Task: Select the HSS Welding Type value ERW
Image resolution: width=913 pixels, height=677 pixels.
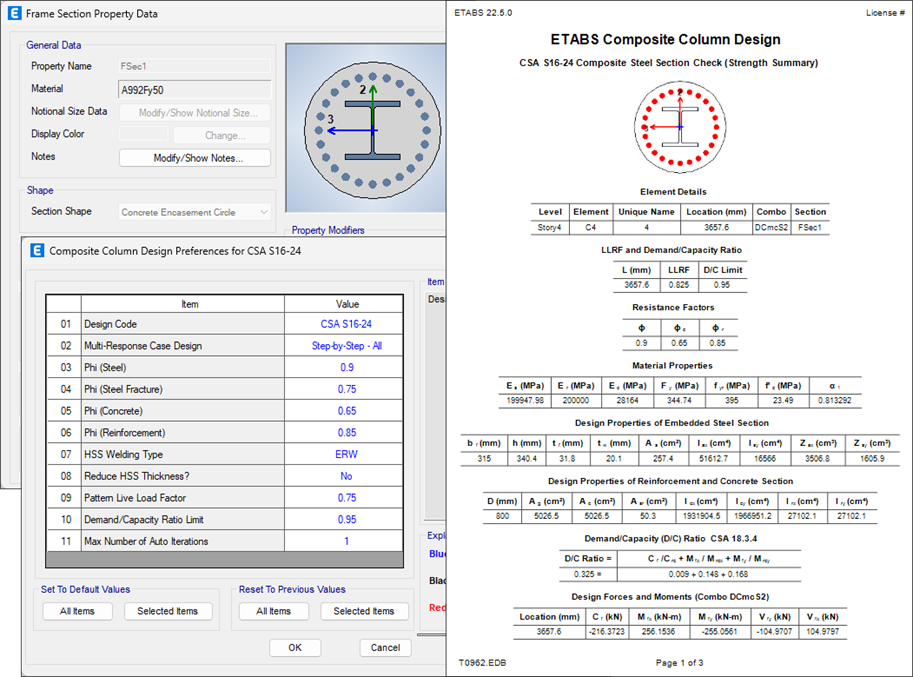Action: 344,454
